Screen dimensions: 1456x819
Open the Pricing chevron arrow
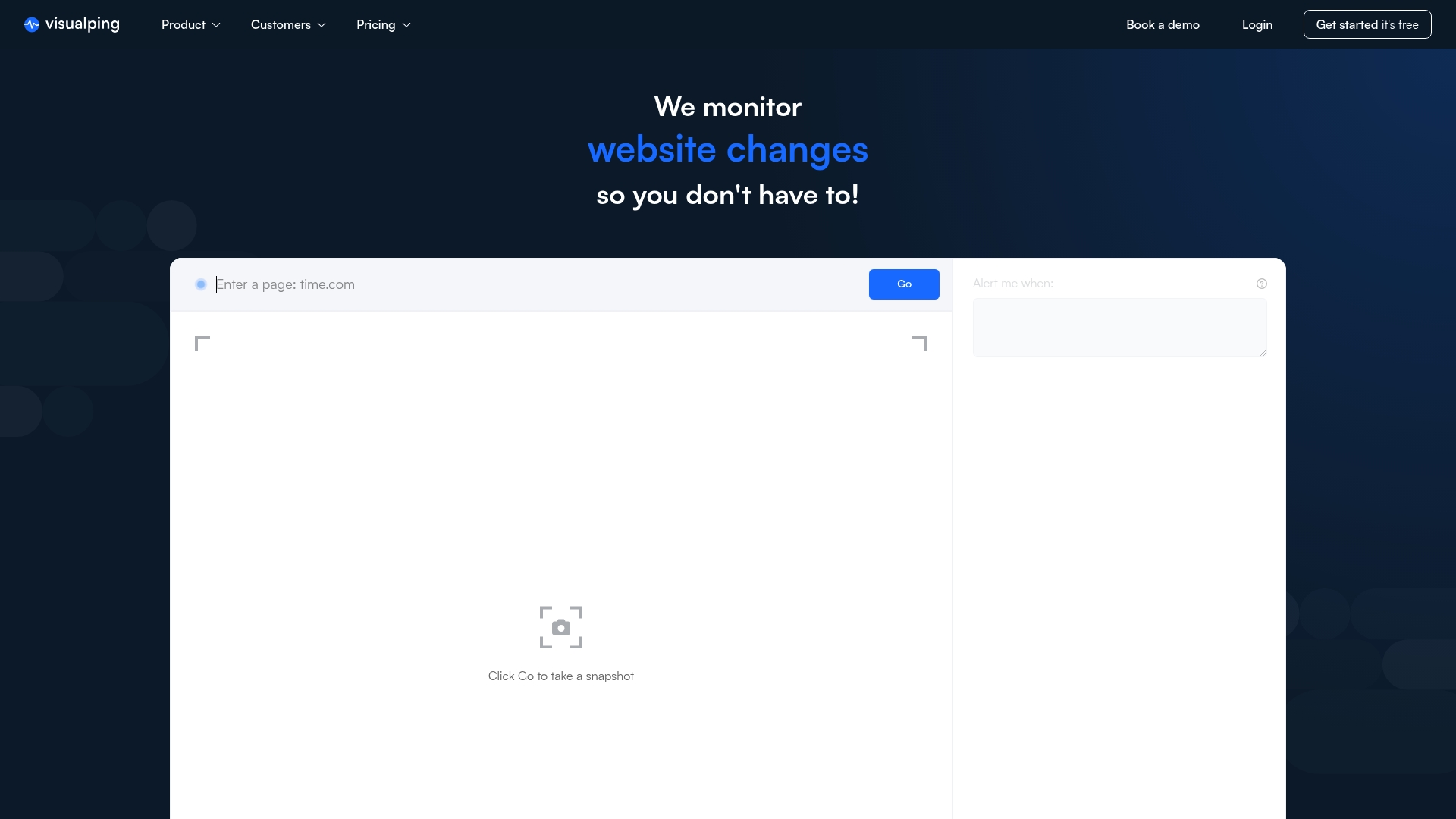coord(406,25)
